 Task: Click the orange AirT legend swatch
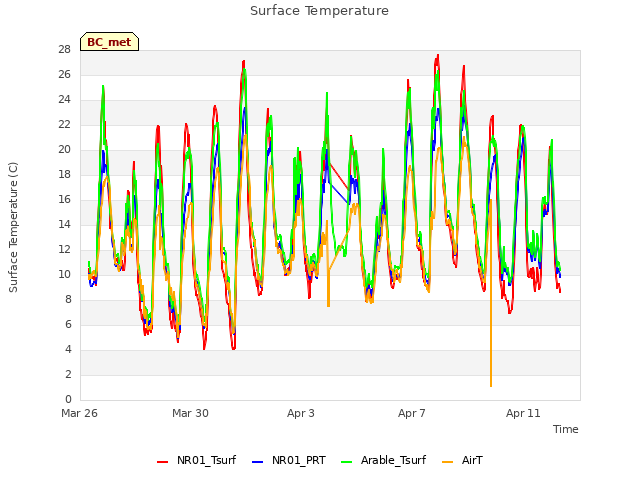(x=448, y=462)
